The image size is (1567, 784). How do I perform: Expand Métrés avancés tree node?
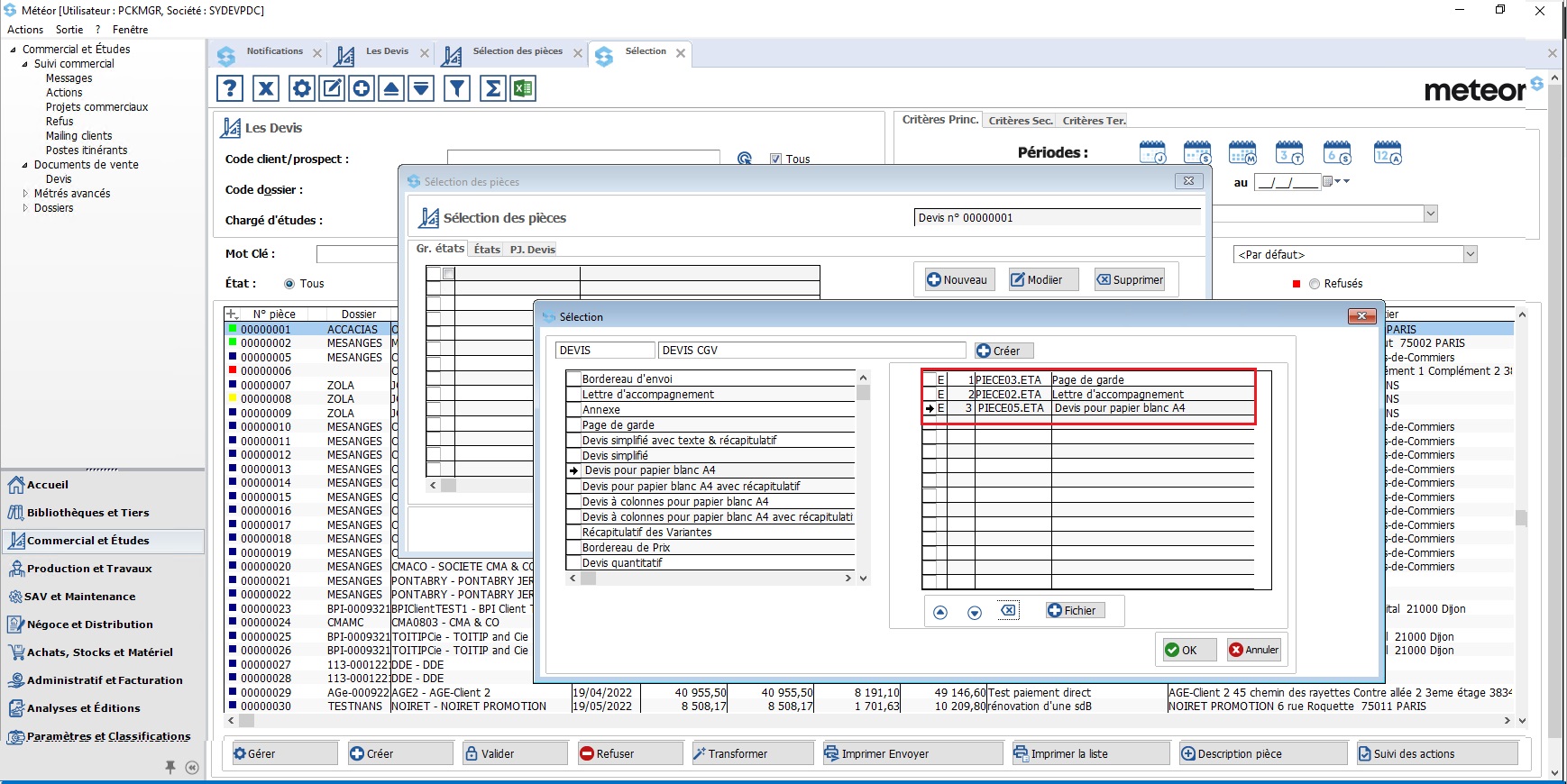25,194
